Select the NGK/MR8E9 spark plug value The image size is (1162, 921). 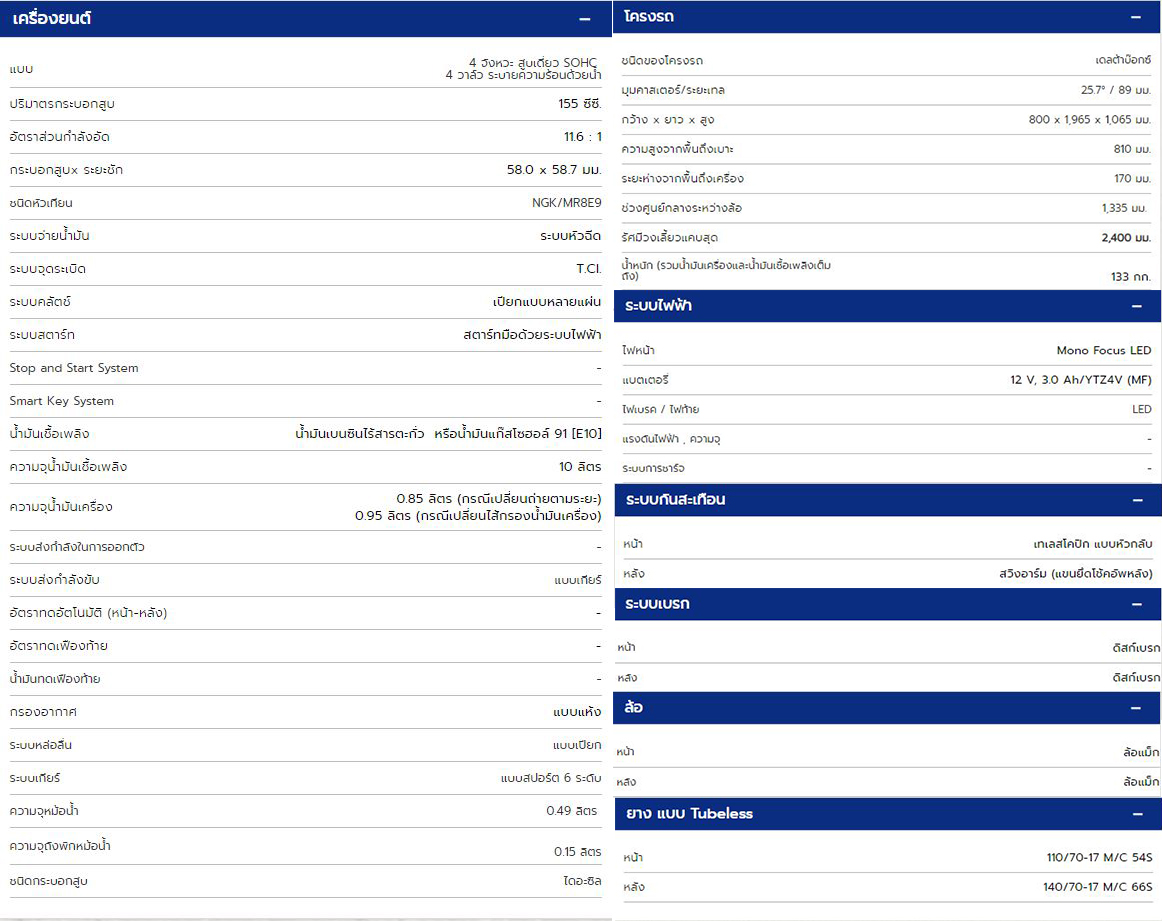pyautogui.click(x=566, y=203)
